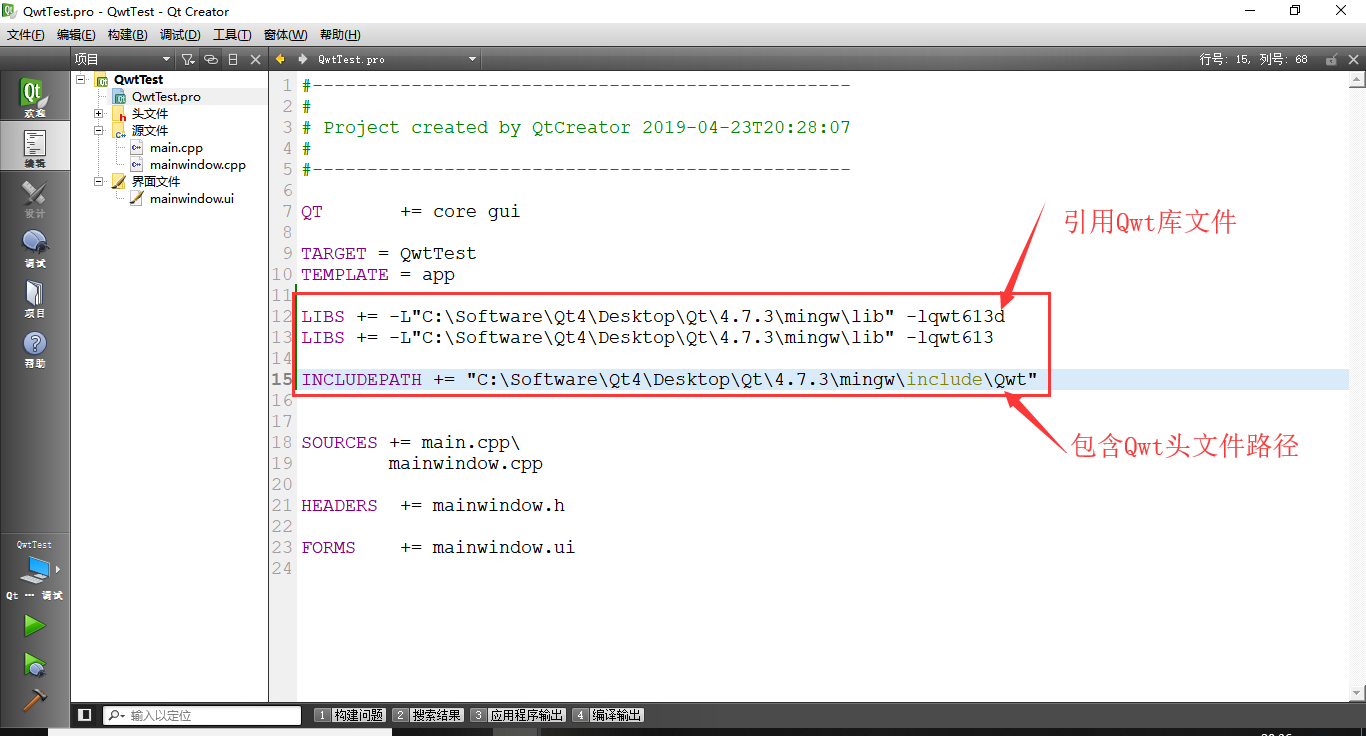Show the 编译输出 pane
1366x736 pixels.
(x=608, y=716)
